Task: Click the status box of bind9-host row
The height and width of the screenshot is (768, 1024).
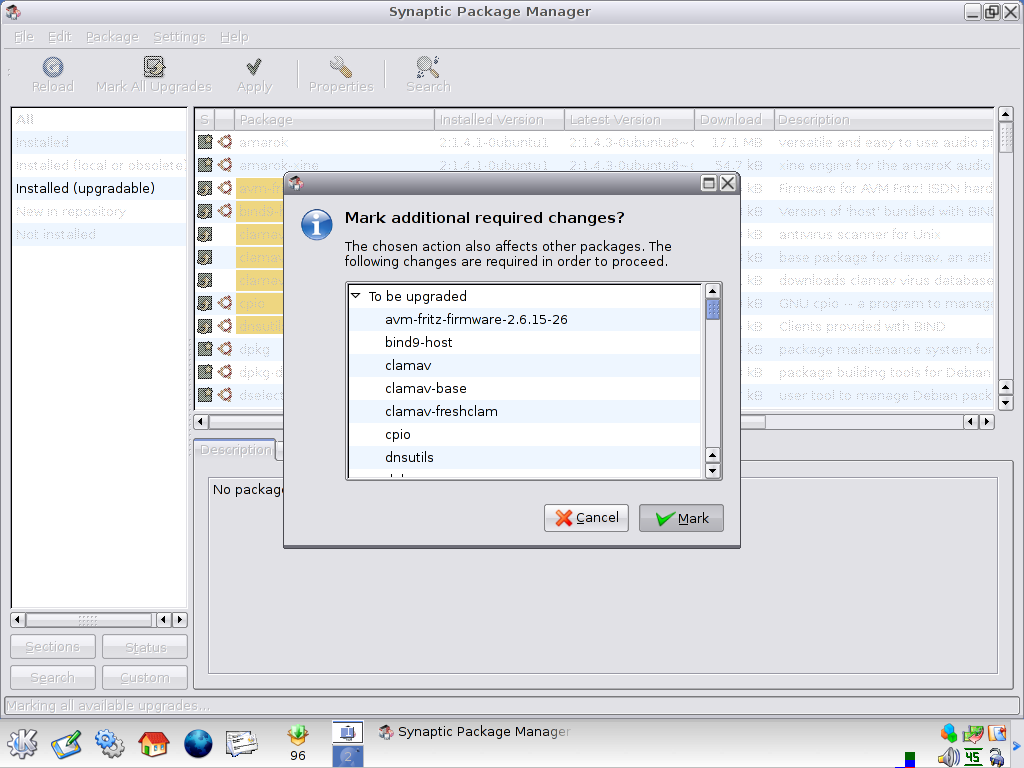Action: coord(205,211)
